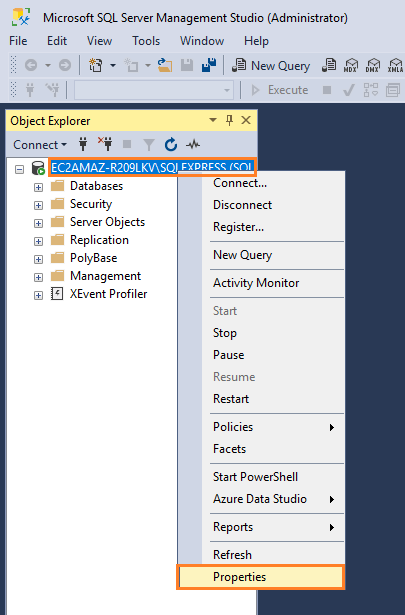Click the Object Explorer Stop icon
Screen dimensions: 405x615
click(127, 144)
